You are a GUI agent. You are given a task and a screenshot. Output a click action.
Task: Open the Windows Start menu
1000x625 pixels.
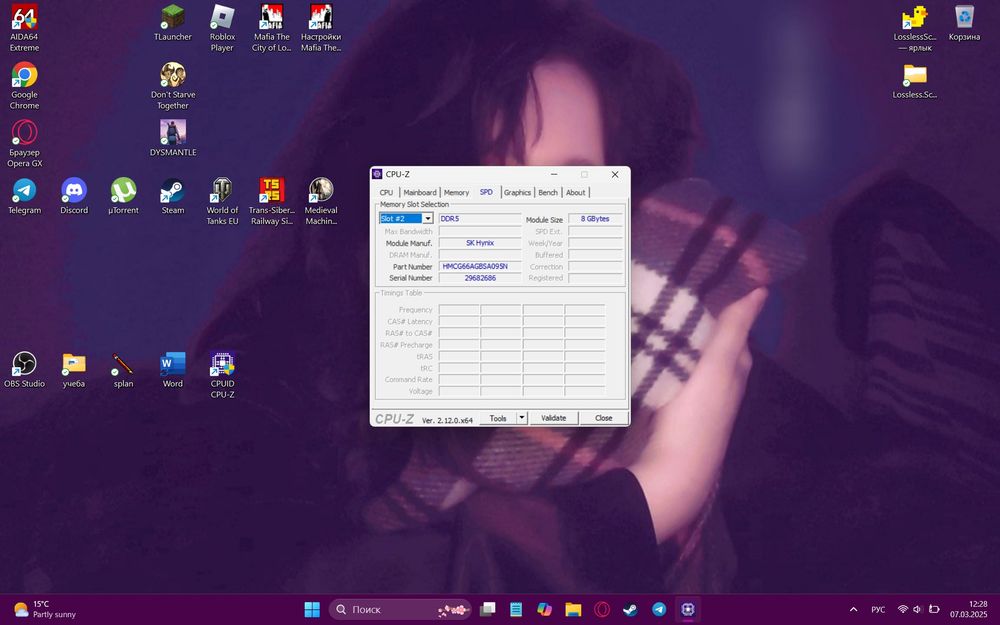pos(312,610)
